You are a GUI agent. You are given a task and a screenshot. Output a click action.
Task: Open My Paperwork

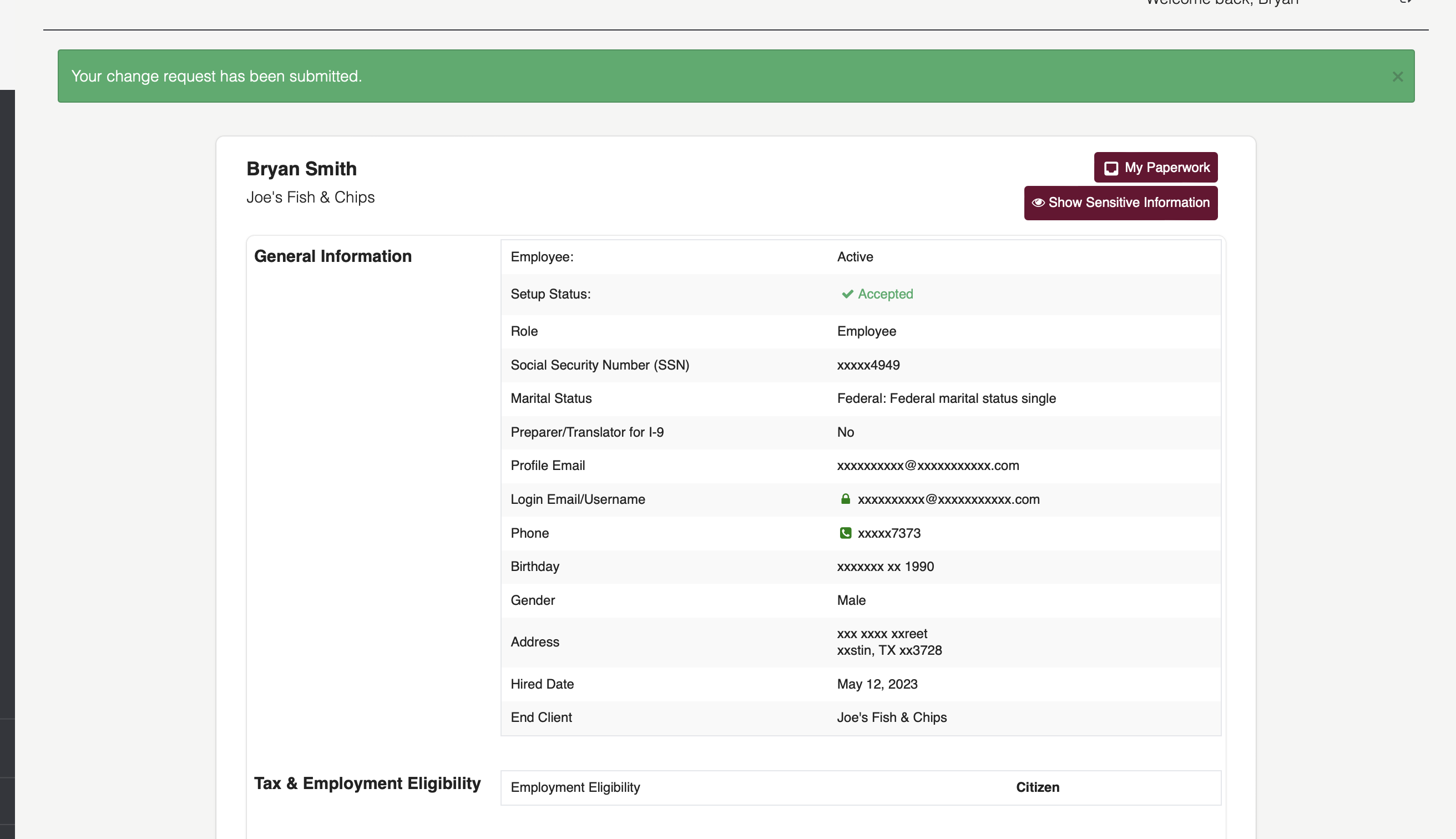(1155, 167)
